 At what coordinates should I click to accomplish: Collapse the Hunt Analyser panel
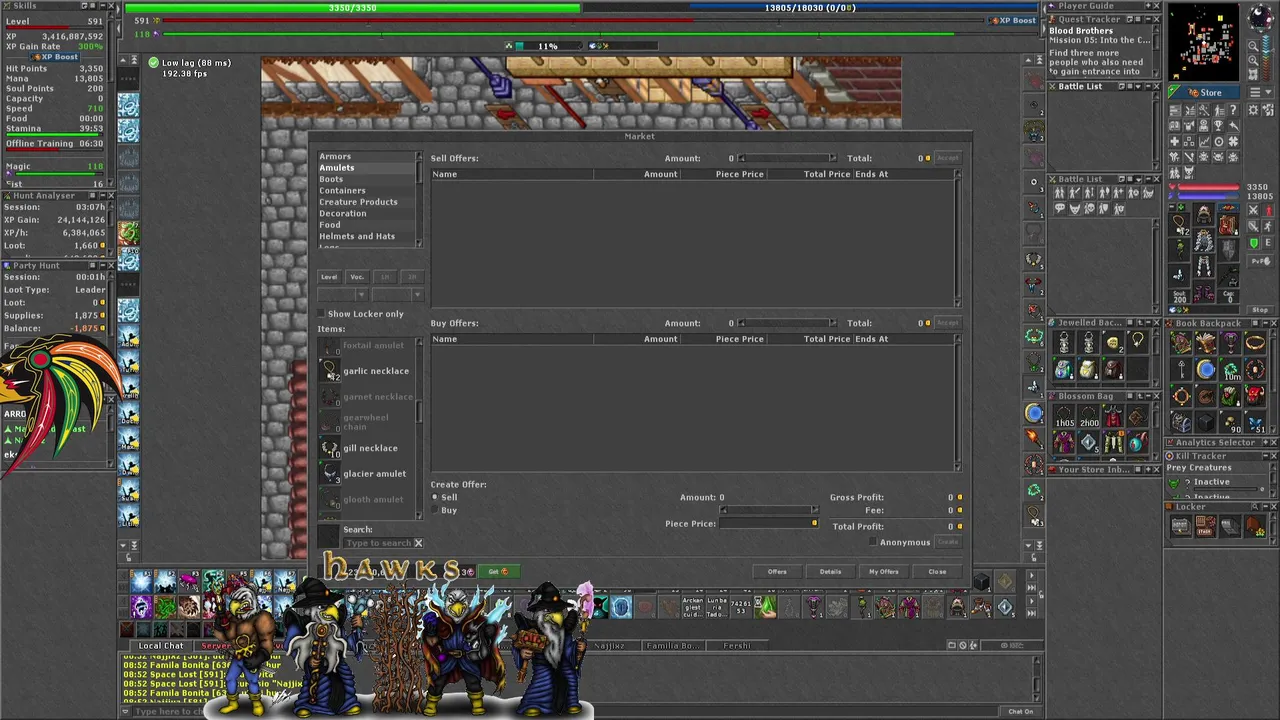pos(103,196)
